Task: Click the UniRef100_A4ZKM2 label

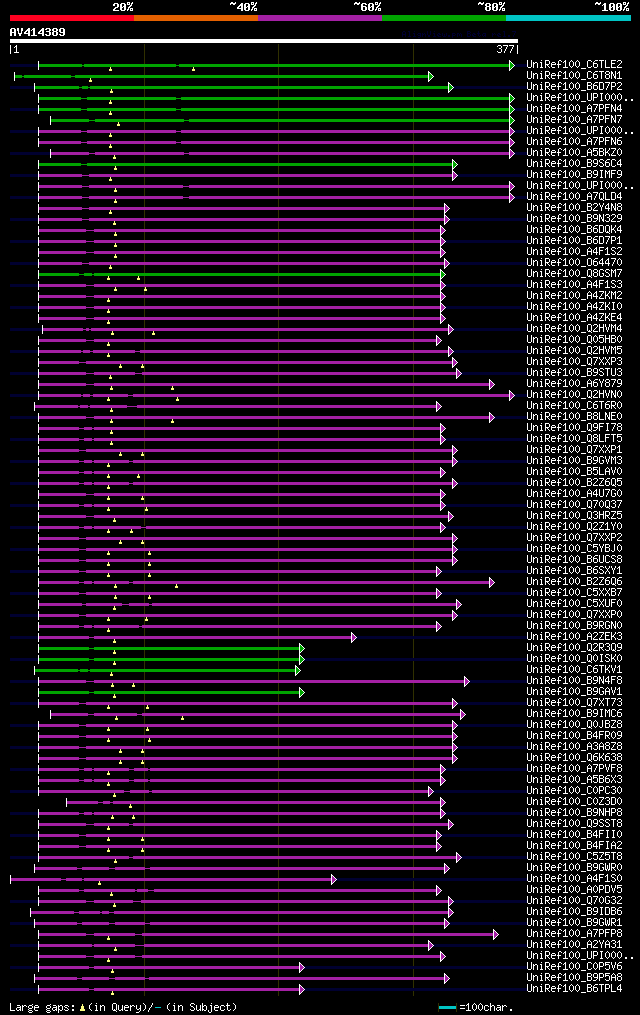Action: 574,296
